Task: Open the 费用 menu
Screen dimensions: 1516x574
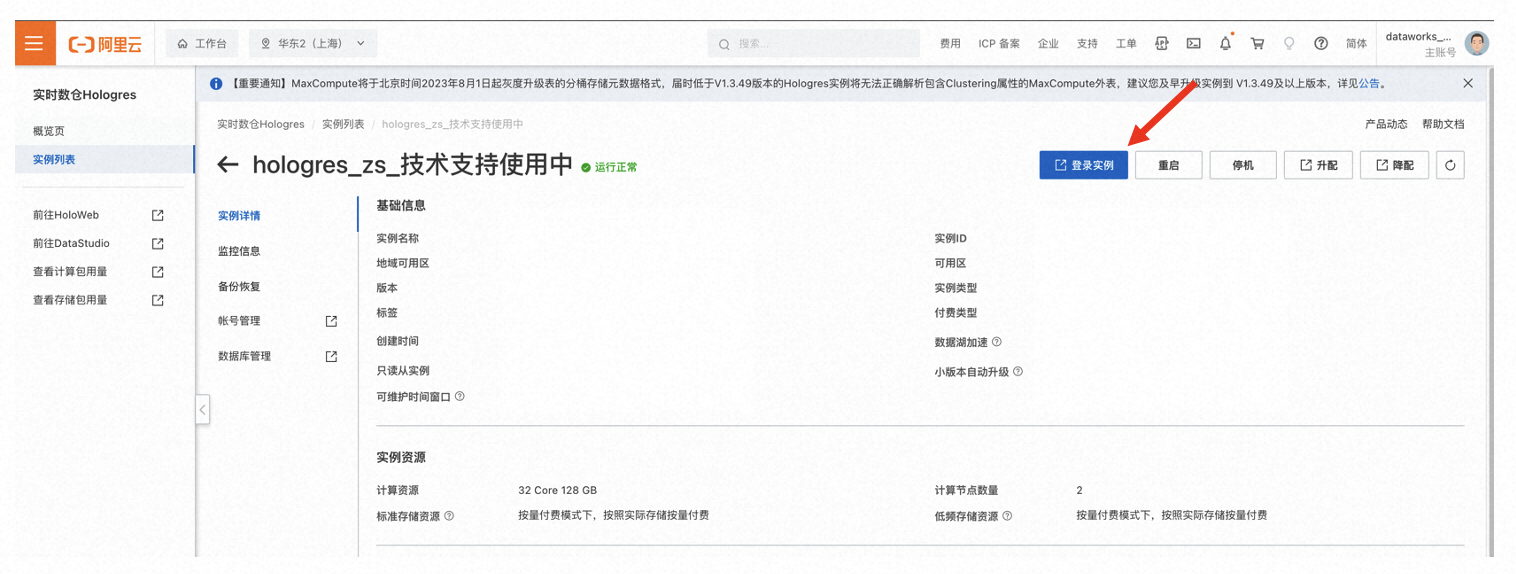Action: point(950,44)
